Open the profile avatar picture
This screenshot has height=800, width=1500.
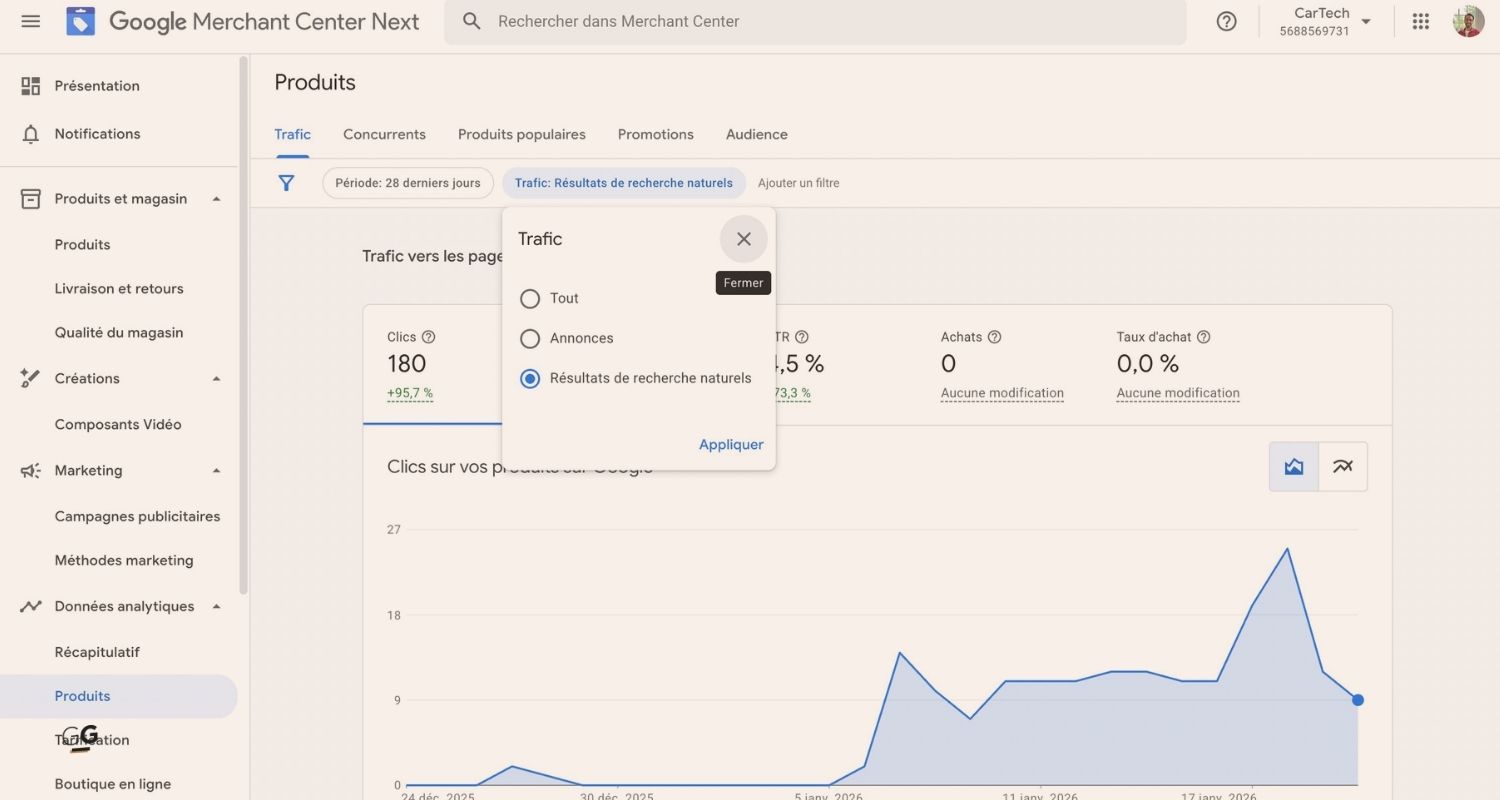pos(1468,21)
